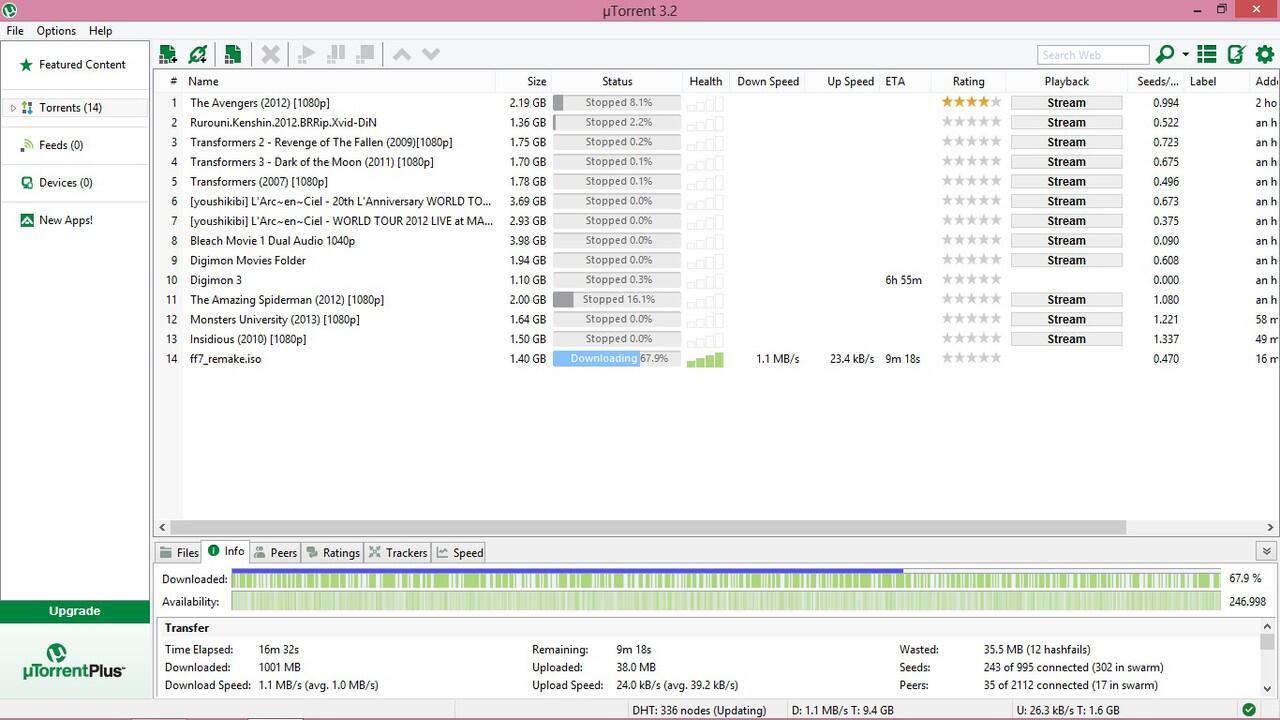Open Preferences with the gear icon

click(1264, 54)
